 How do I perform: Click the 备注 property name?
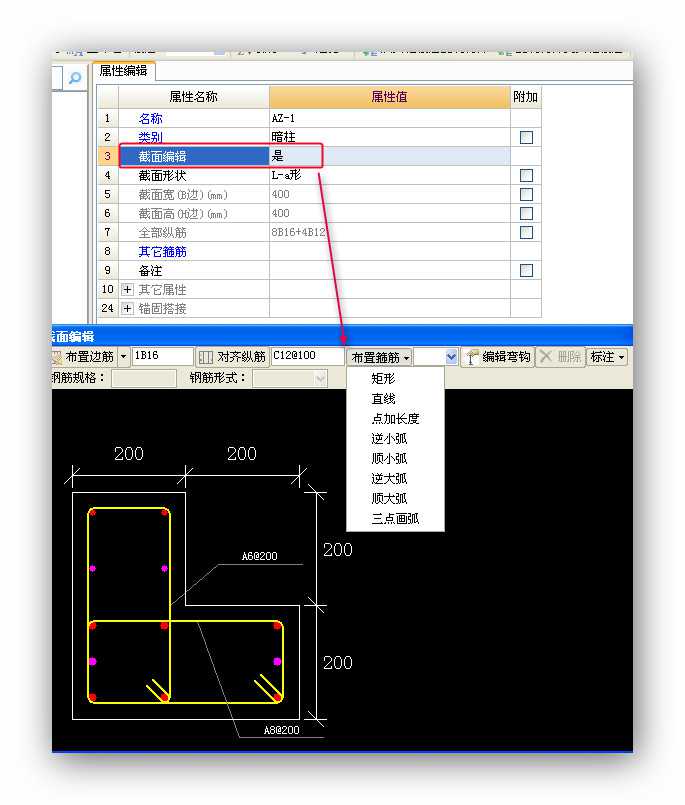150,271
